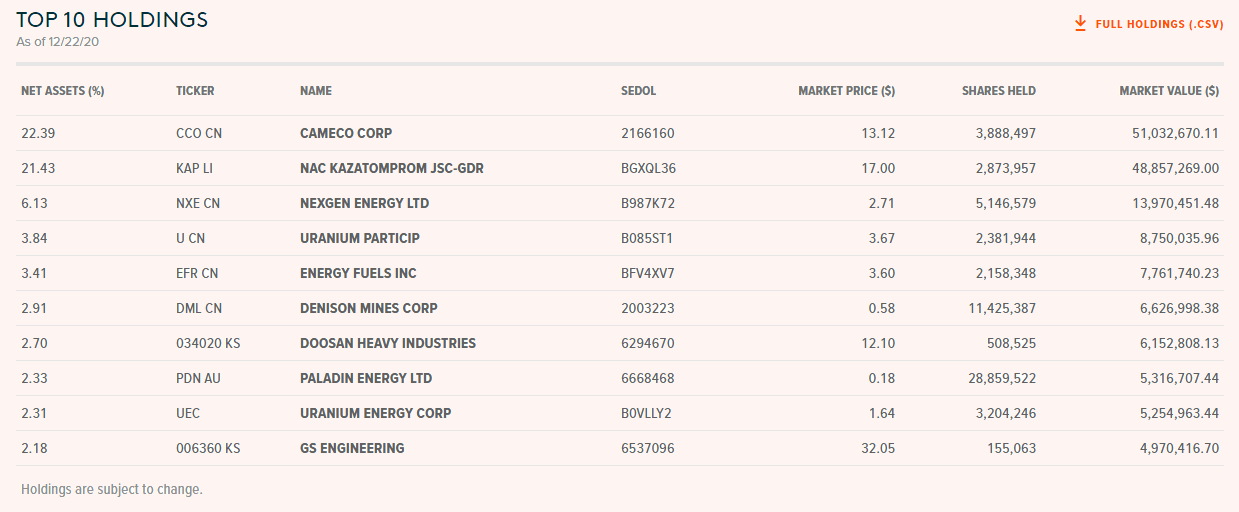Viewport: 1239px width, 512px height.
Task: Click the Net Assets (%) column header
Action: [x=63, y=91]
